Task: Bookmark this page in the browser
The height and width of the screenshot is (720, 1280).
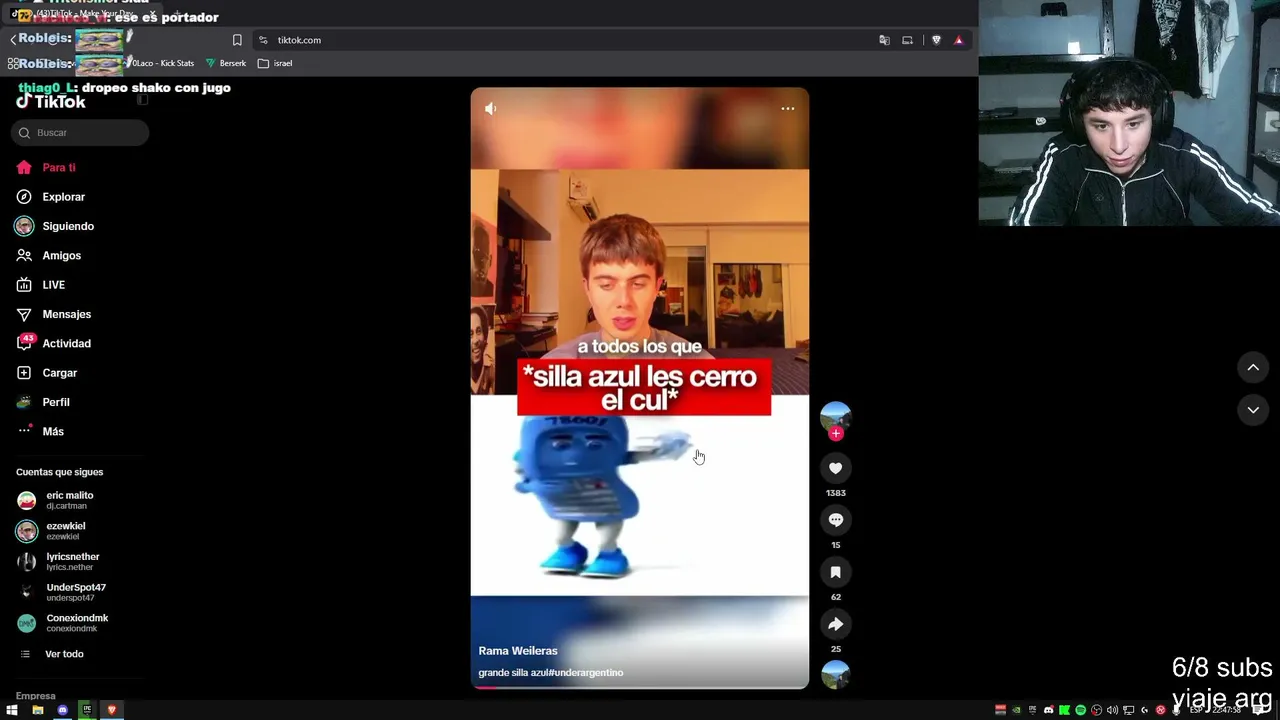Action: click(x=237, y=40)
